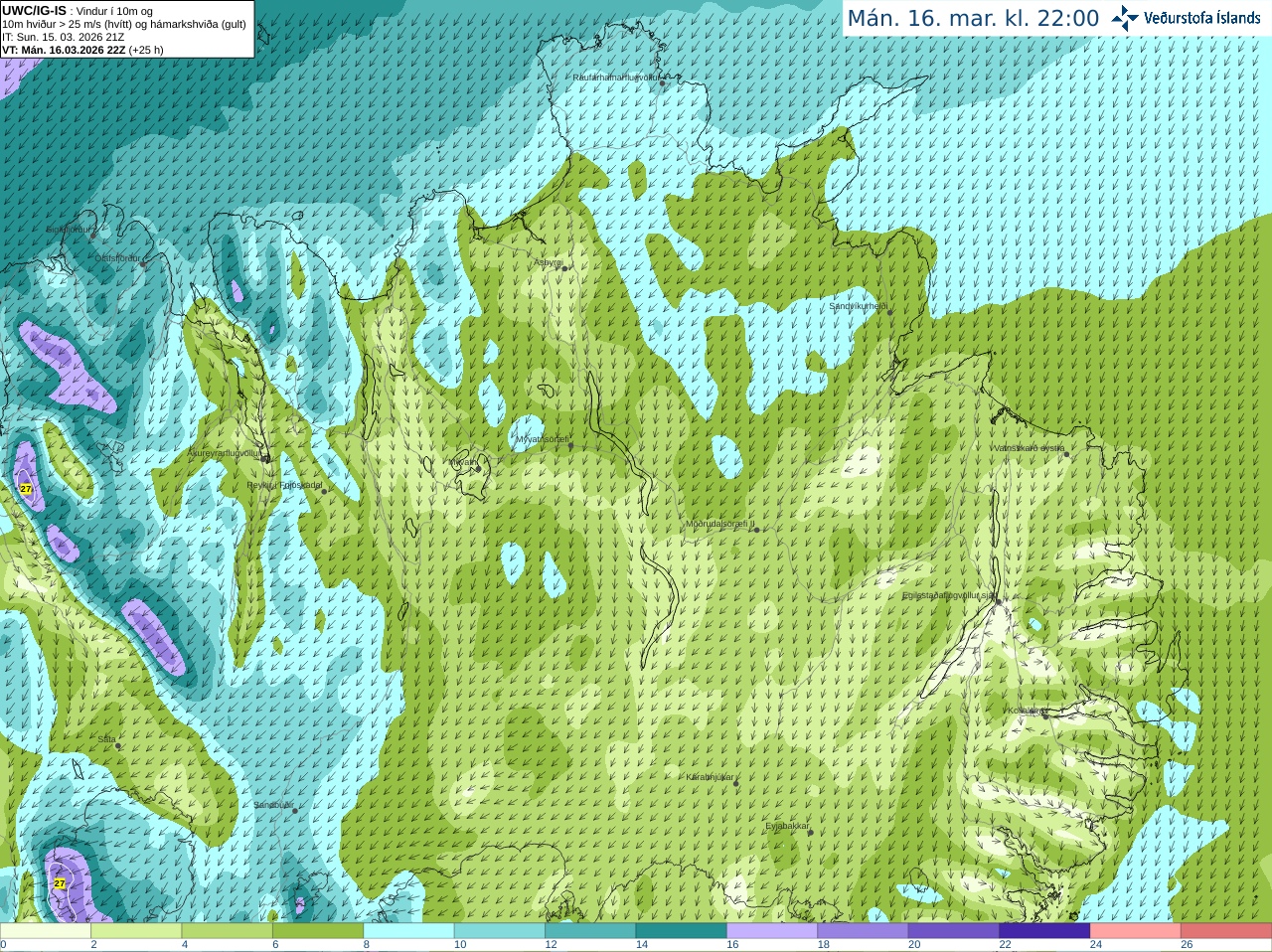Click the Eyjabakkar station label
1272x952 pixels.
[787, 826]
